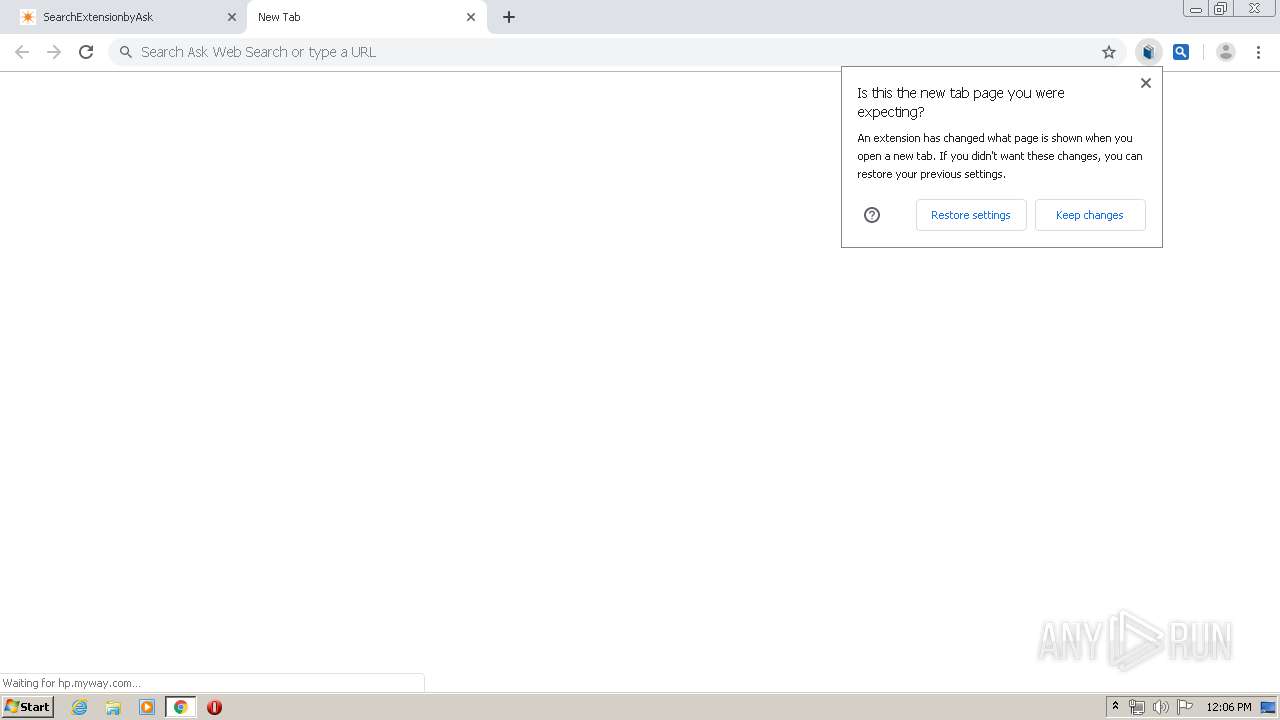Open the blue book extension icon
1280x720 pixels.
1149,52
